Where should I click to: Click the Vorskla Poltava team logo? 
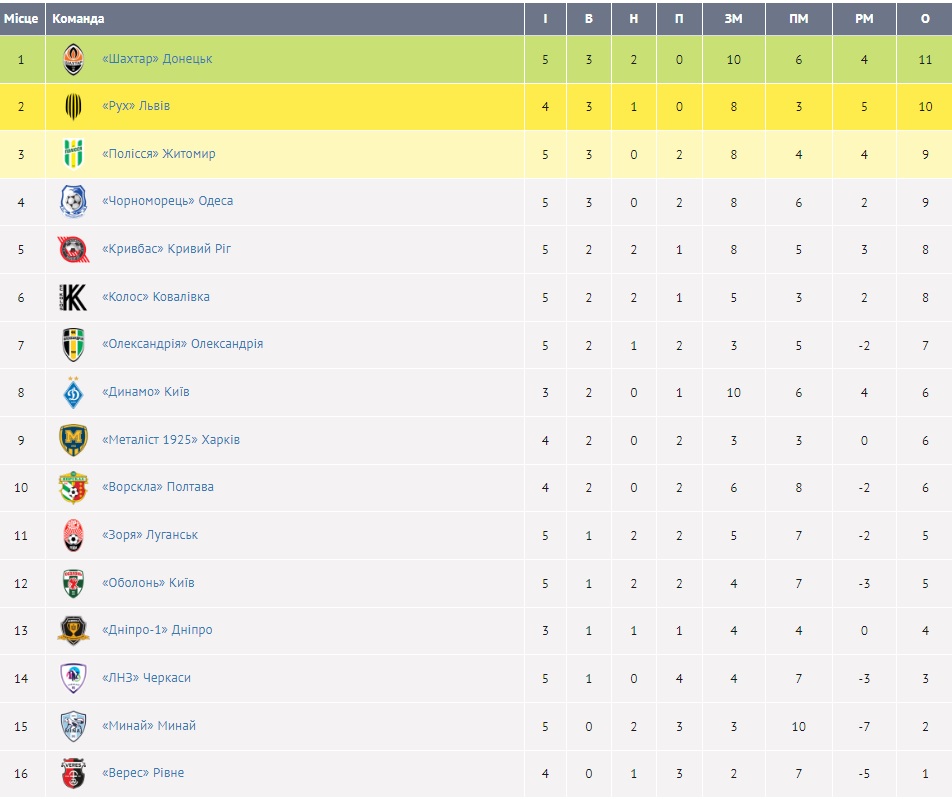73,488
